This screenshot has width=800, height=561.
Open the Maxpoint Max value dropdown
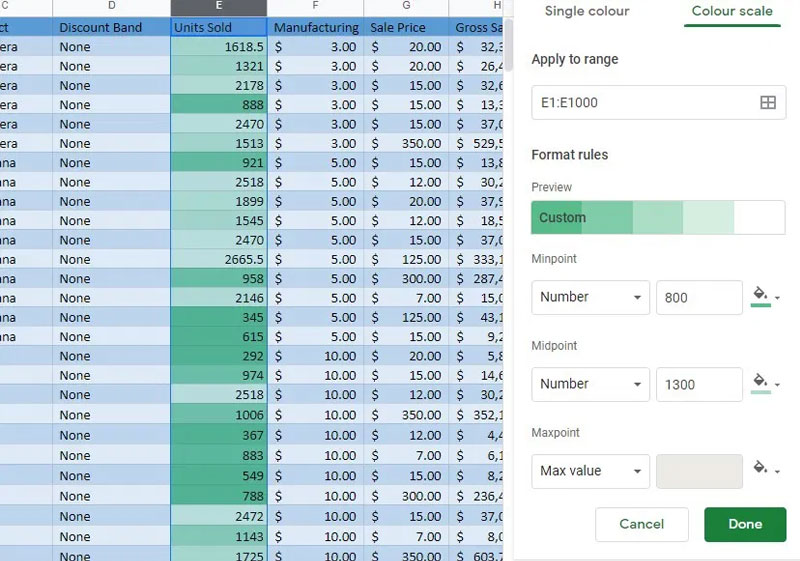pos(590,471)
